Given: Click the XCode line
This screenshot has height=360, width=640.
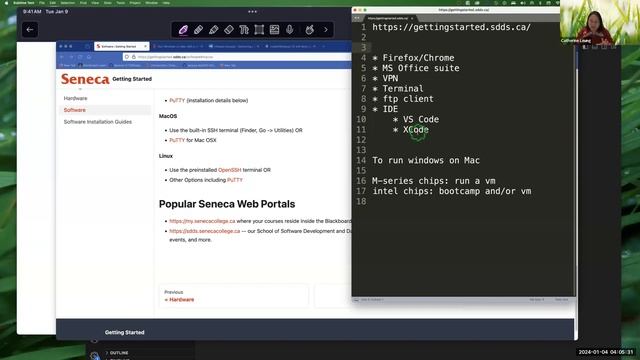Looking at the screenshot, I should pyautogui.click(x=411, y=129).
